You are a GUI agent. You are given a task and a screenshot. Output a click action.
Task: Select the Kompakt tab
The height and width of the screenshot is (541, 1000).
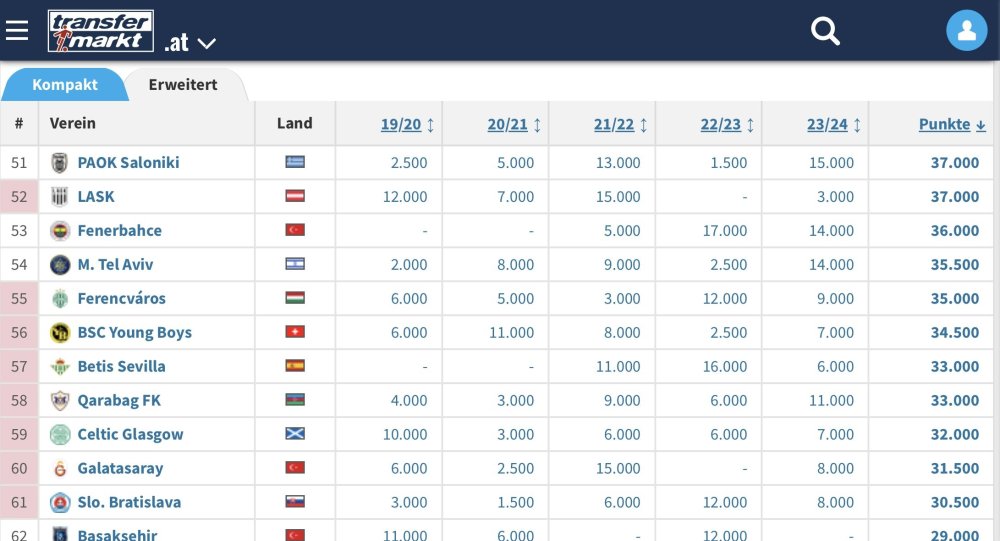tap(65, 85)
